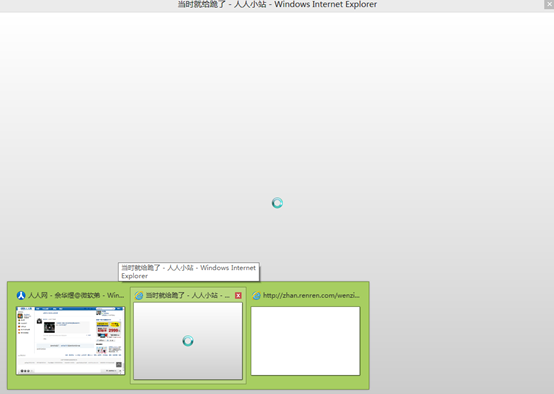This screenshot has width=554, height=394.
Task: Click the 人人网 logo icon in preview title
Action: 21,295
